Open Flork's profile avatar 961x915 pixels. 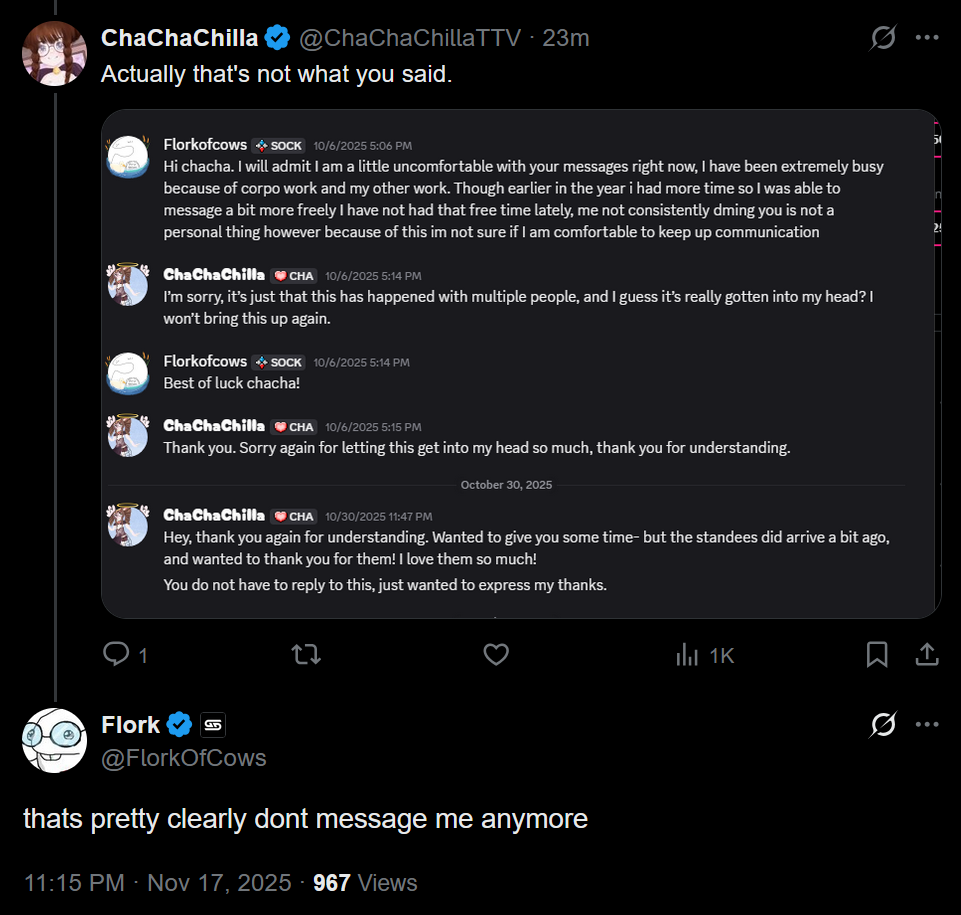click(54, 740)
